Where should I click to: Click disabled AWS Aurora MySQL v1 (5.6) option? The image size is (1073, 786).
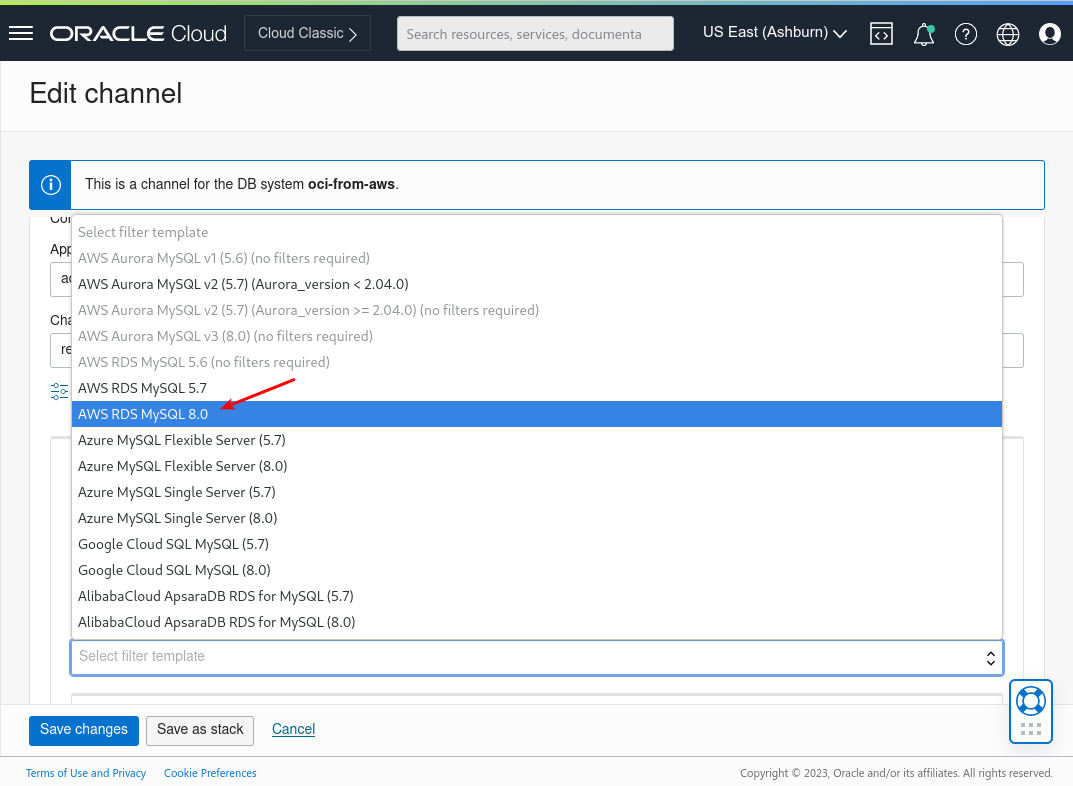point(537,258)
